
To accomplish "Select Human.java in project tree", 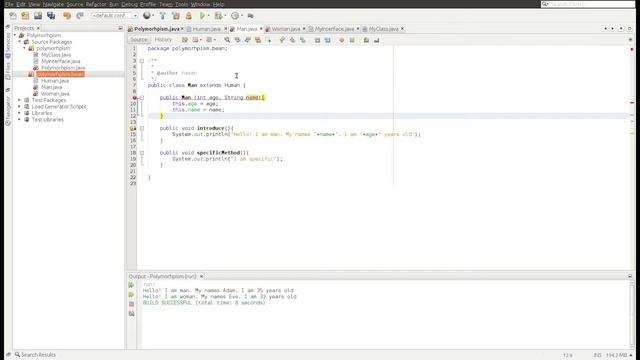I will click(55, 81).
